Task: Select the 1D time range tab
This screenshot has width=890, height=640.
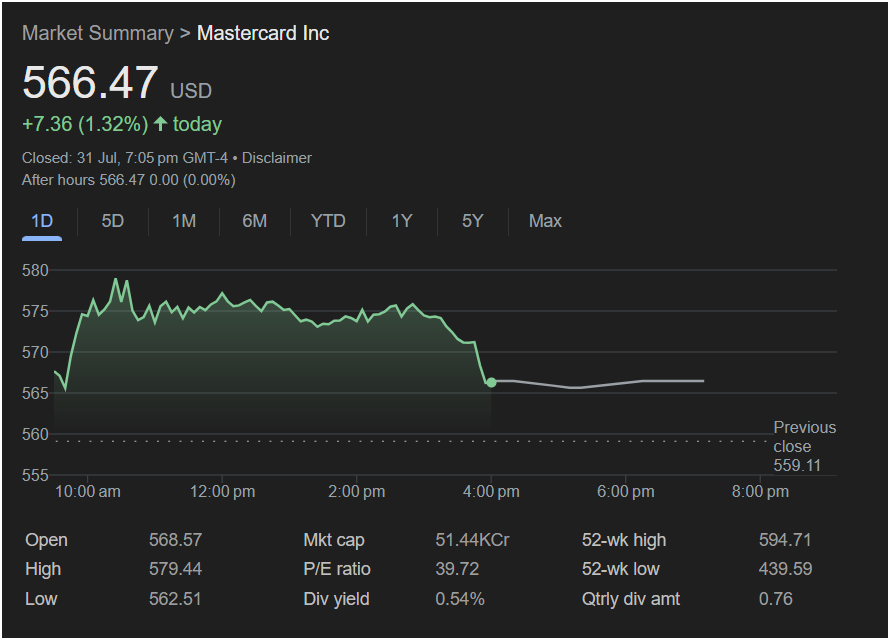Action: coord(42,221)
